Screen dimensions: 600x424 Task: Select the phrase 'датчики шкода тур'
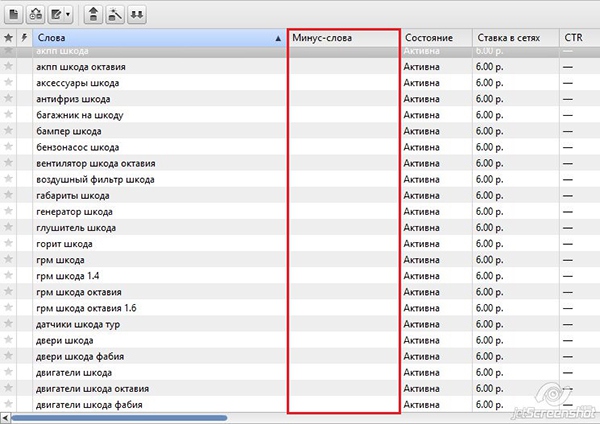coord(78,325)
